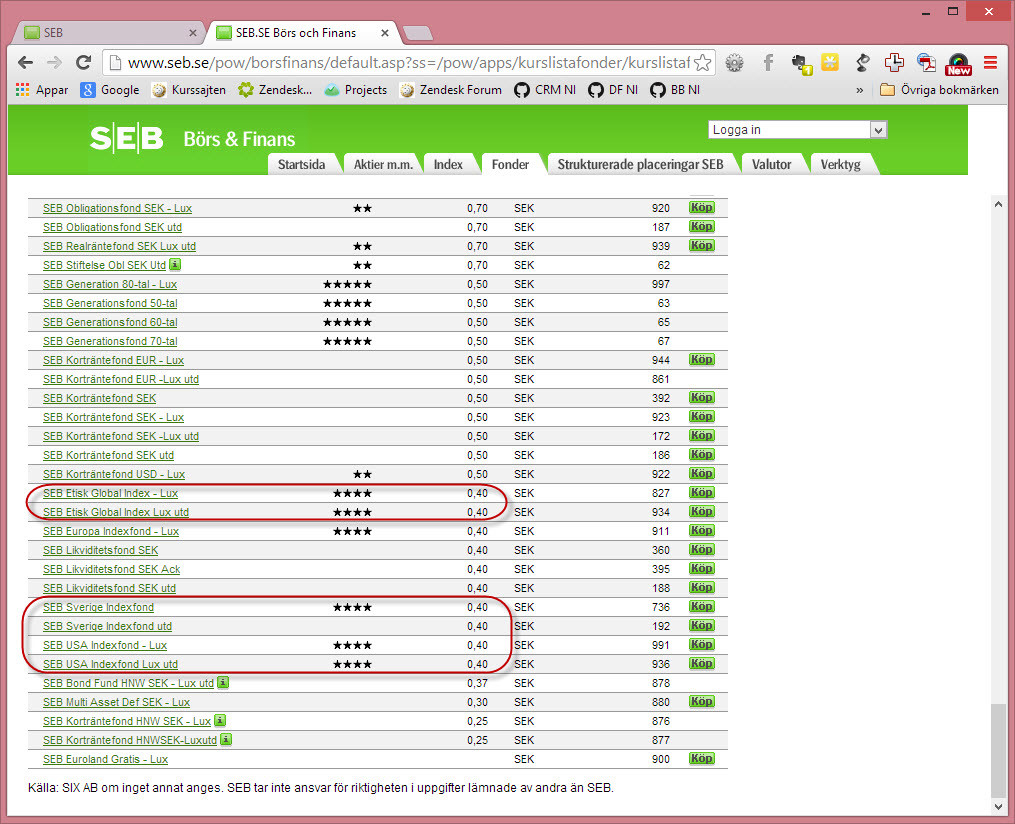Open the Startsida tab

(x=301, y=164)
